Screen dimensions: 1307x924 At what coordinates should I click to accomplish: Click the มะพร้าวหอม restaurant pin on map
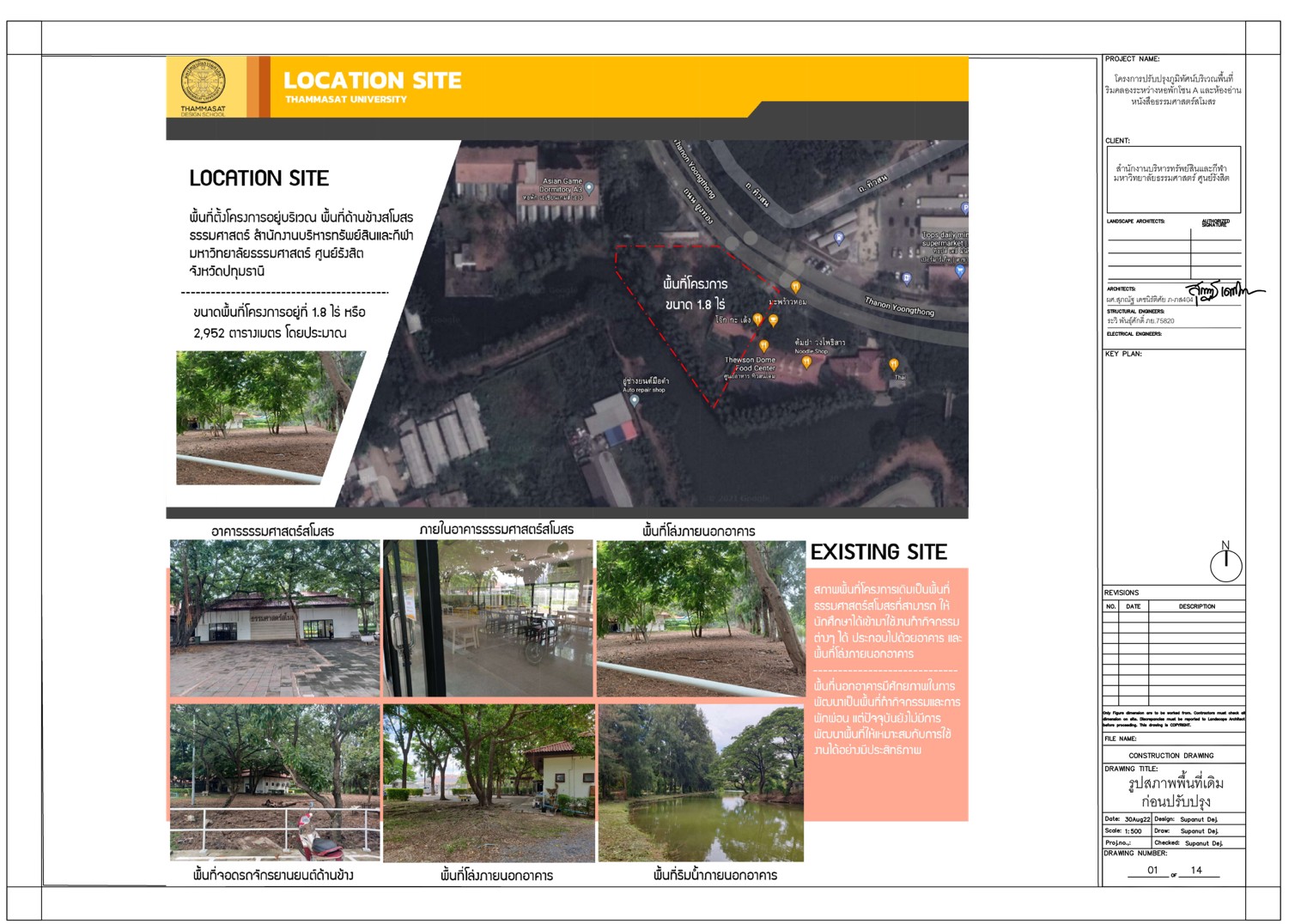coord(795,288)
